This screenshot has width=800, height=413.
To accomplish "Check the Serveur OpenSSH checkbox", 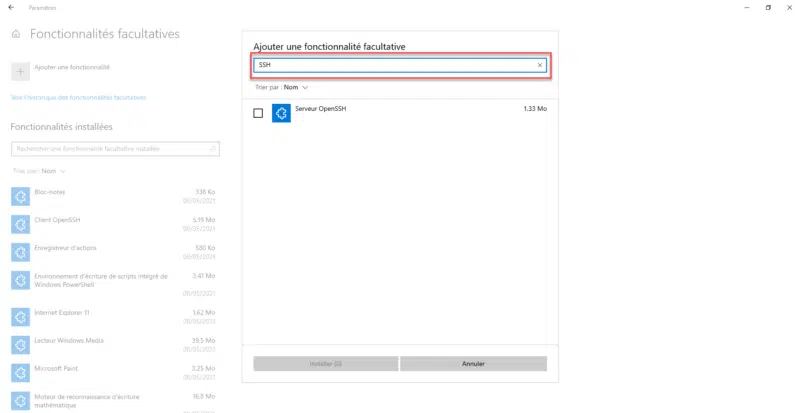I will pyautogui.click(x=258, y=113).
